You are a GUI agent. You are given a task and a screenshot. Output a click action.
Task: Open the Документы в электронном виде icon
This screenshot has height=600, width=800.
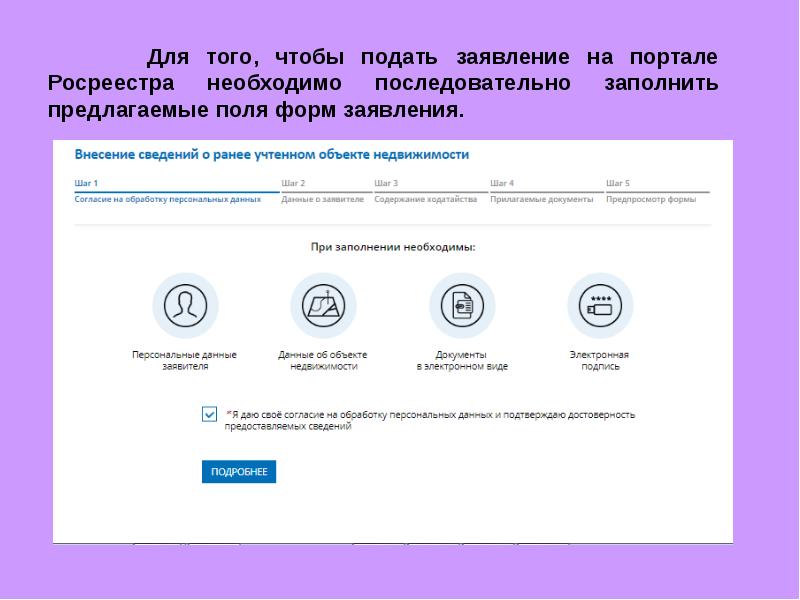point(461,305)
